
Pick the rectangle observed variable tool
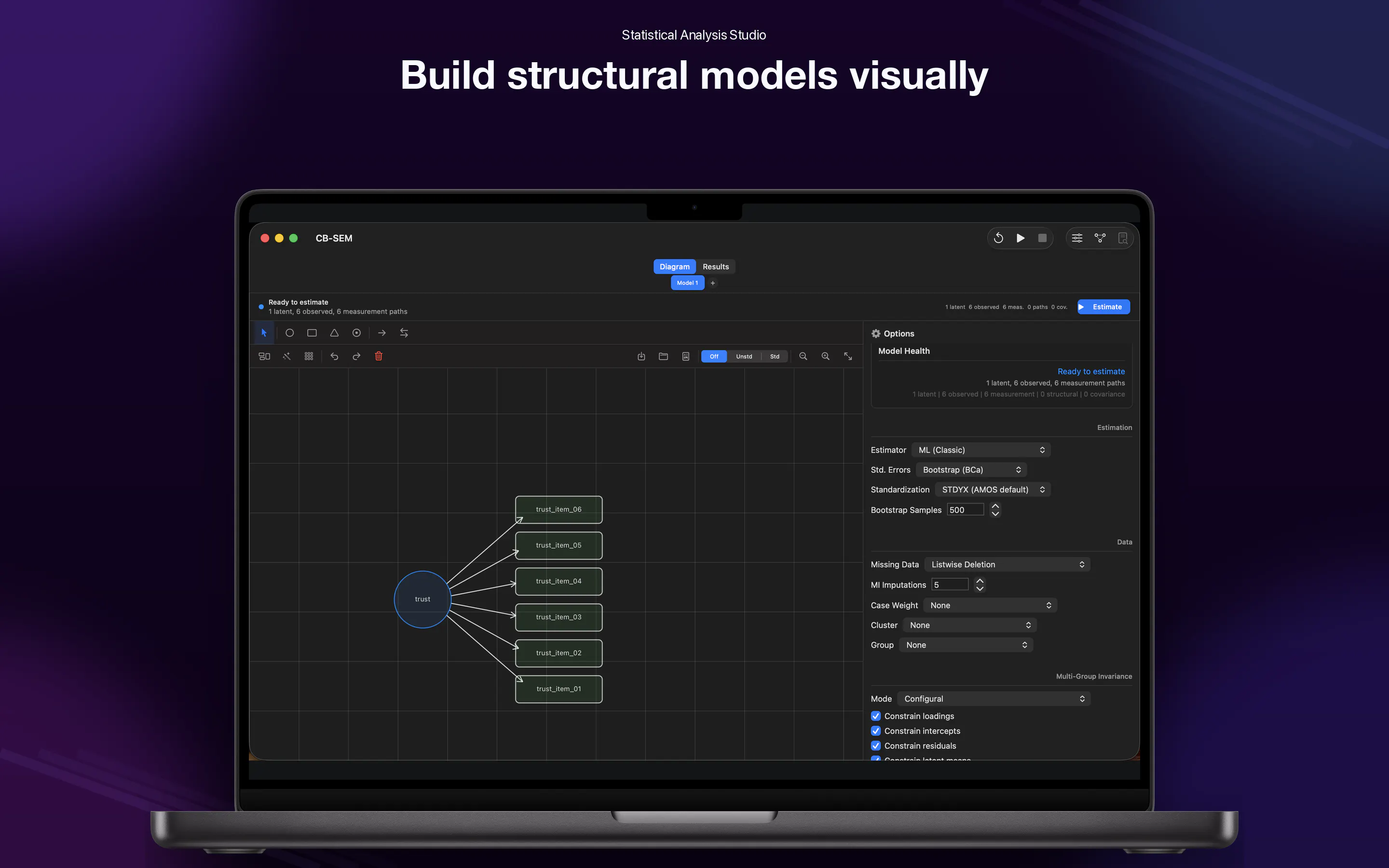[312, 333]
